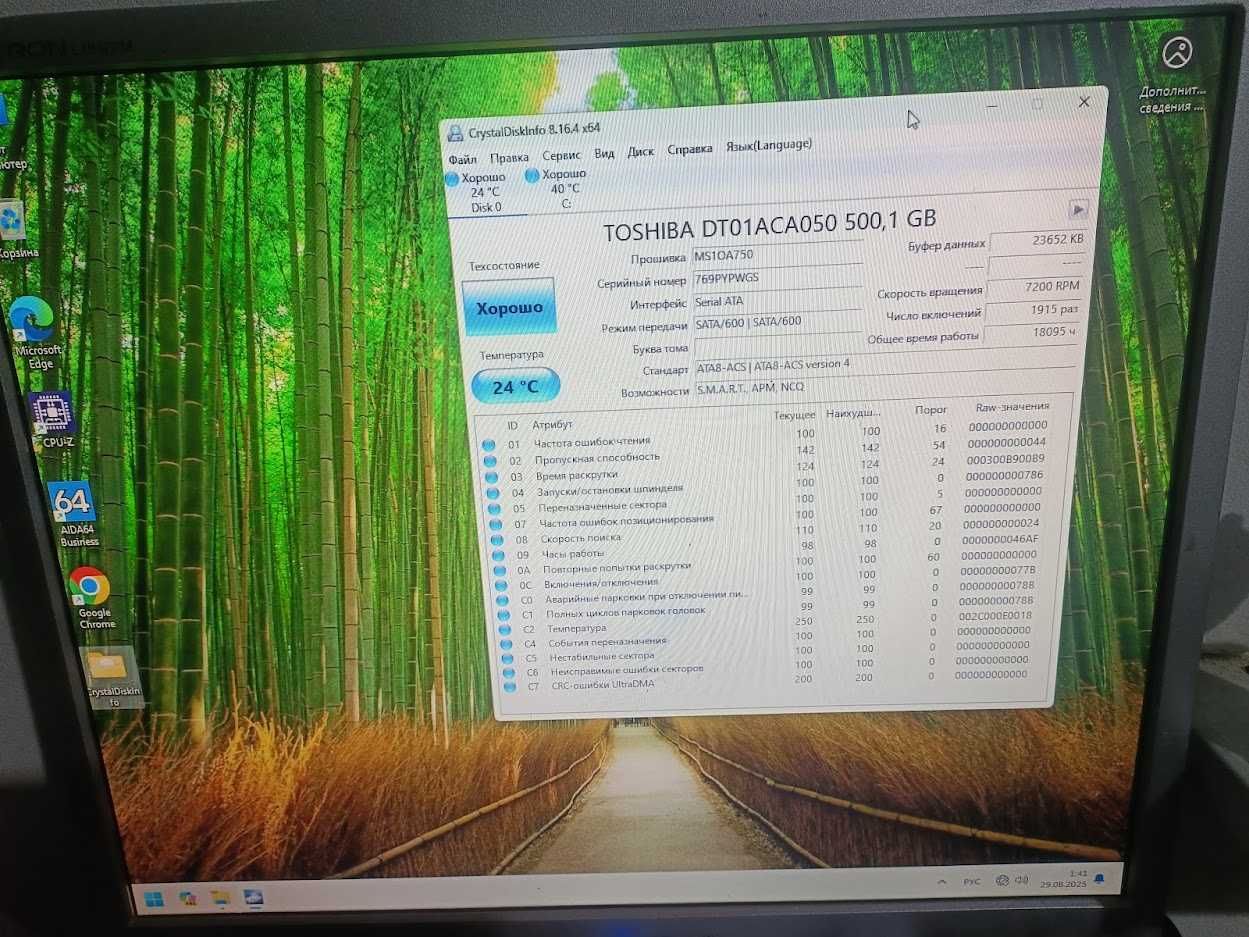Screen dimensions: 1249x937
Task: Open the Microsoft Edge desktop shortcut
Action: [37, 334]
